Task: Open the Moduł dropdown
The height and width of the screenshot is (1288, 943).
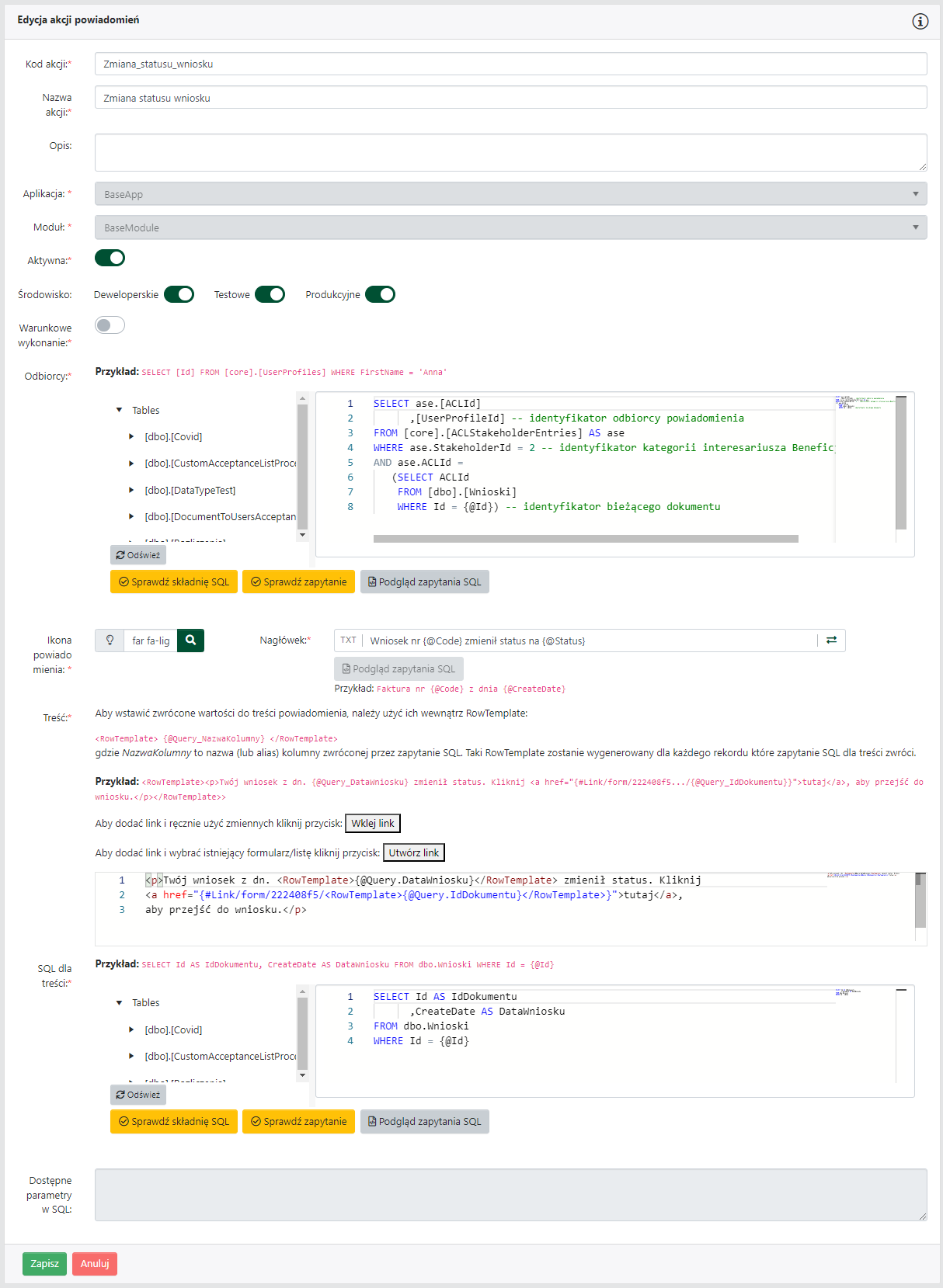Action: [510, 227]
